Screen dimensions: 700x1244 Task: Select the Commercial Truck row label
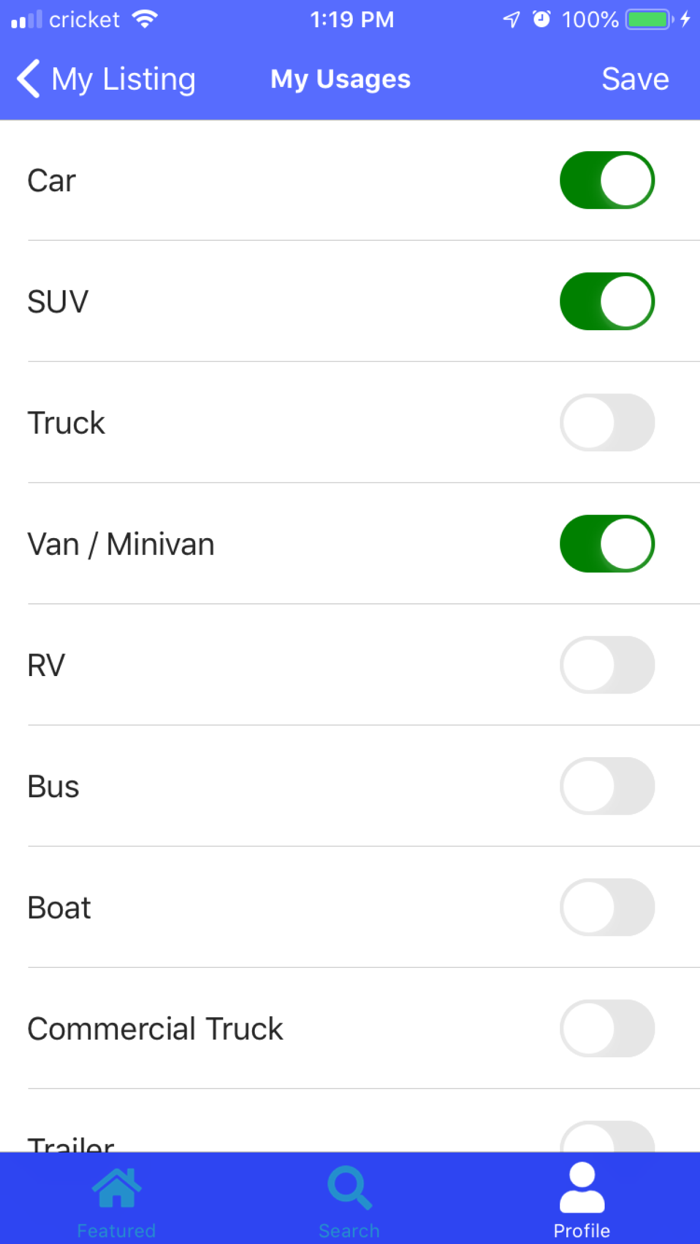click(155, 1029)
